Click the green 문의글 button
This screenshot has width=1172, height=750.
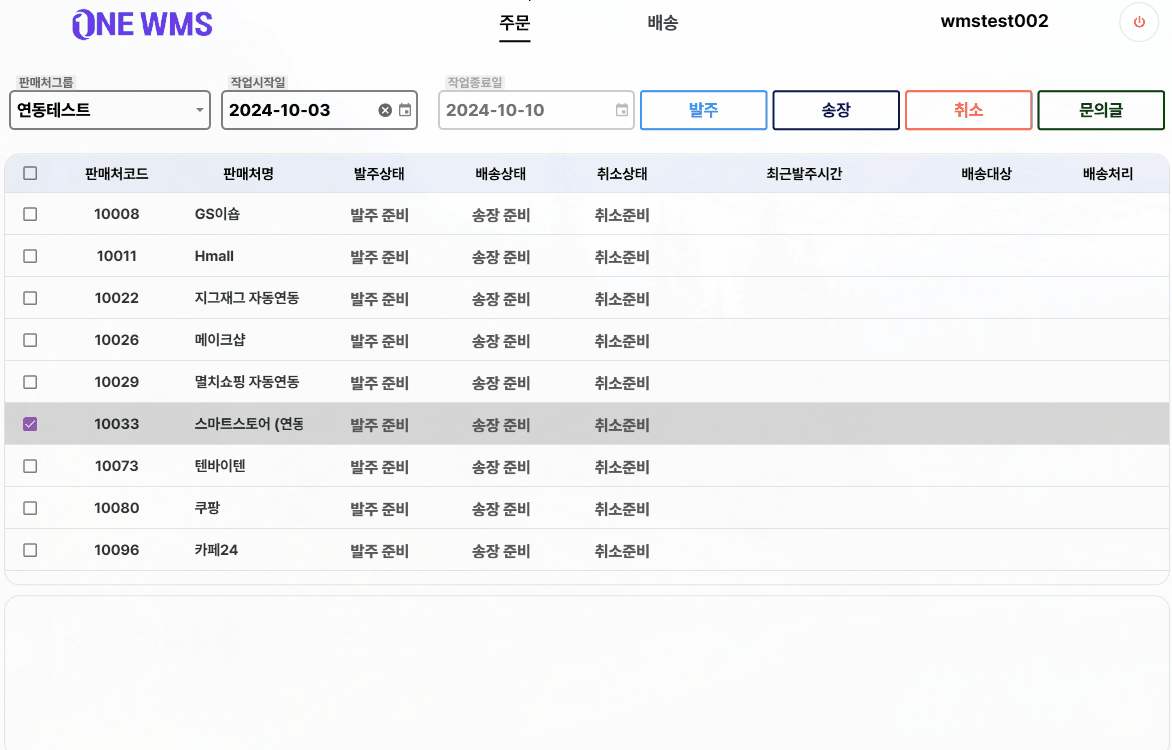tap(1100, 110)
